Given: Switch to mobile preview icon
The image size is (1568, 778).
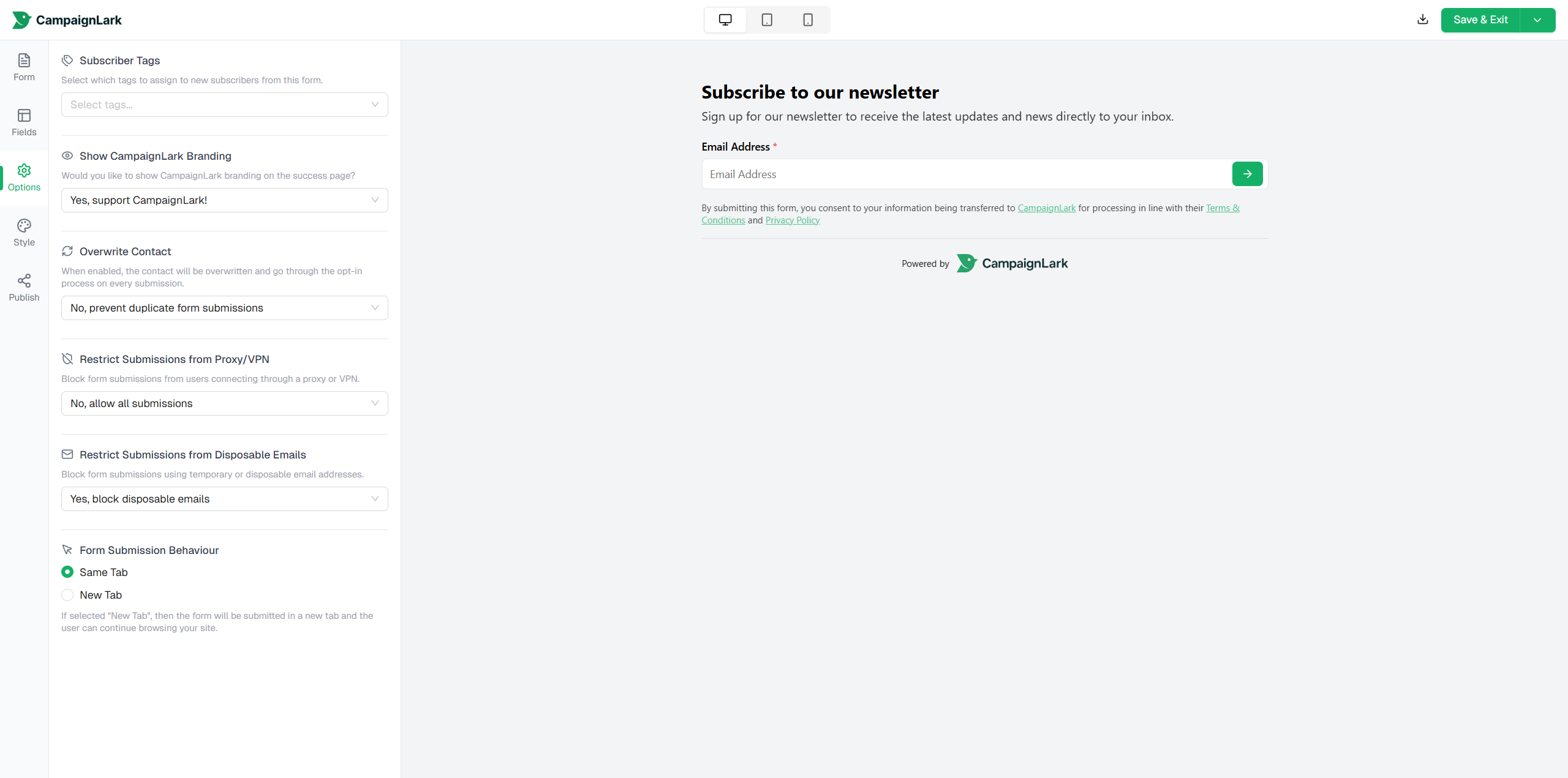Looking at the screenshot, I should pos(808,20).
